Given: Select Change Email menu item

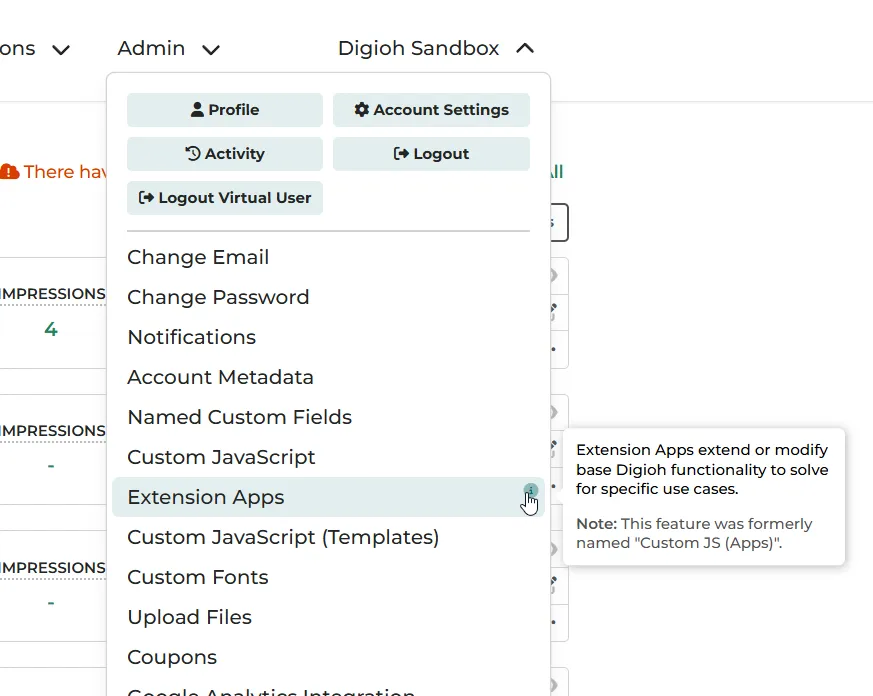Looking at the screenshot, I should [328, 257].
